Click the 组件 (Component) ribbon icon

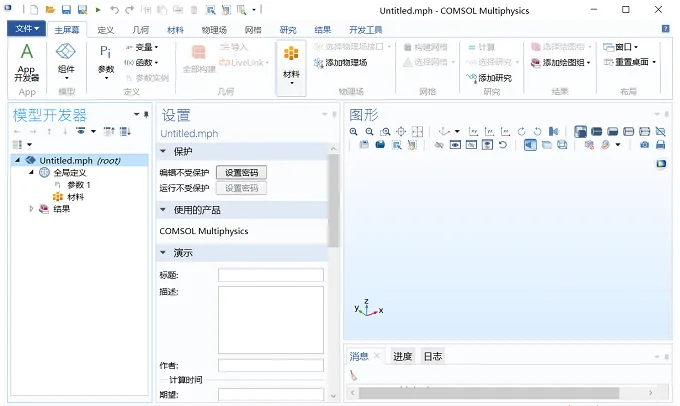(66, 62)
